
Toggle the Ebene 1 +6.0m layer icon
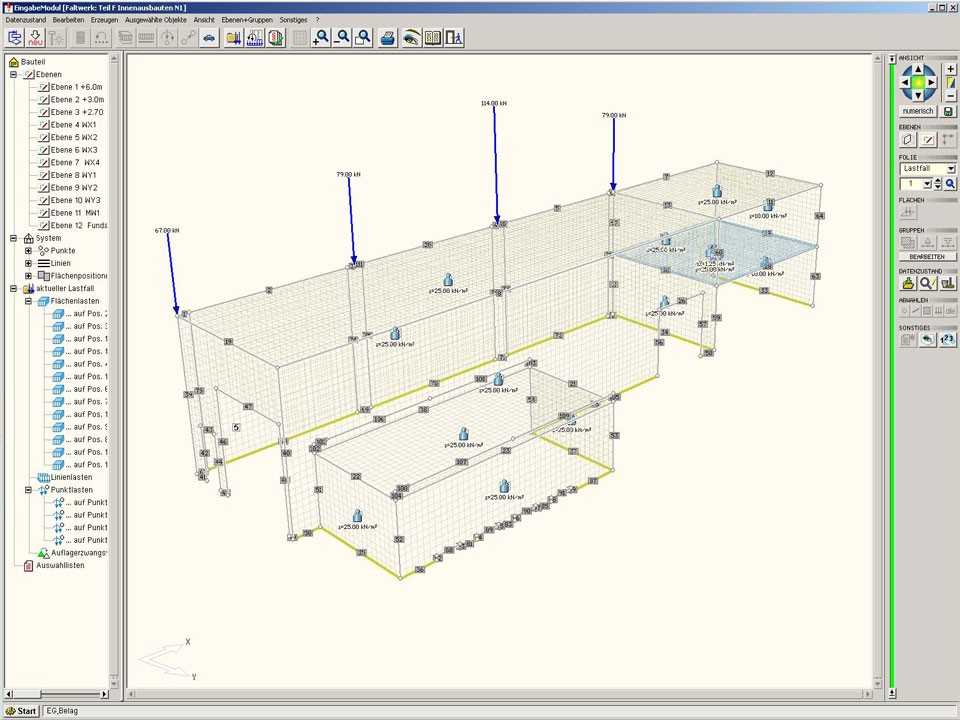[x=43, y=87]
